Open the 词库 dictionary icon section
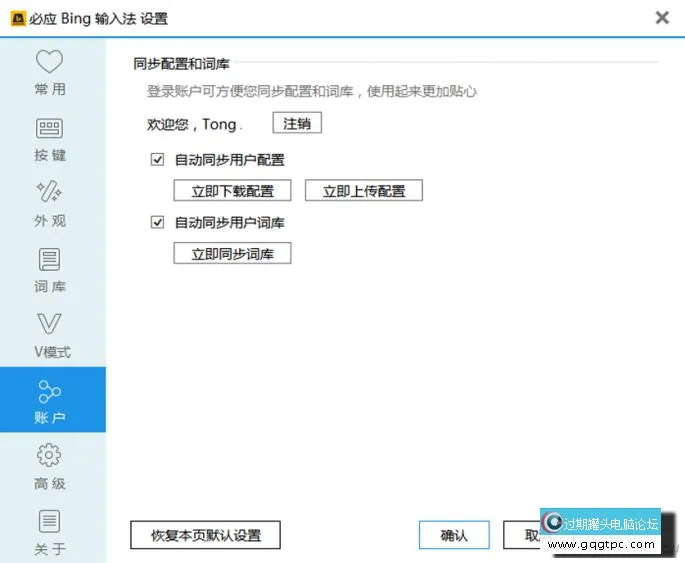 [x=49, y=259]
